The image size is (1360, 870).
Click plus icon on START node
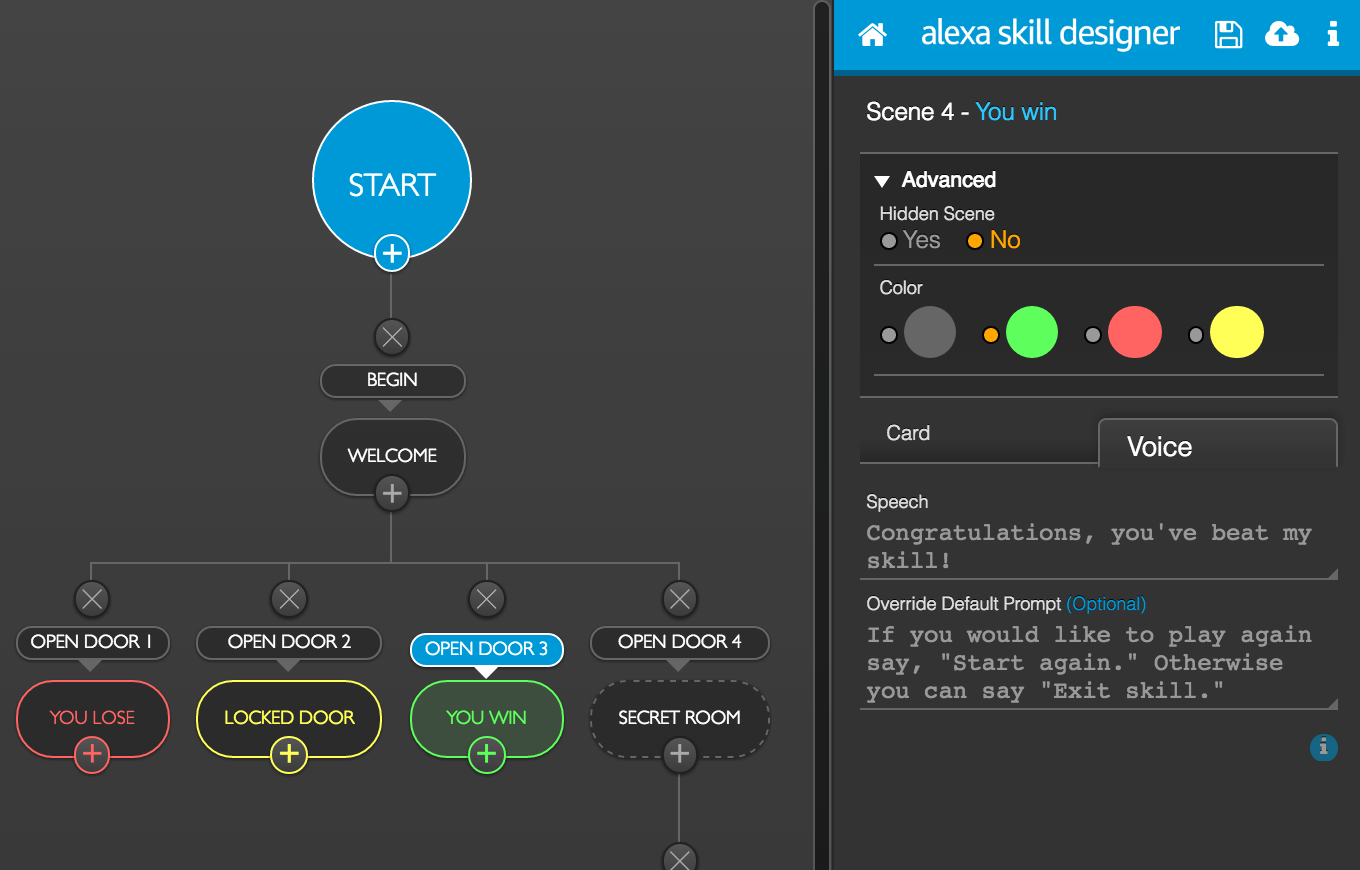click(x=392, y=254)
